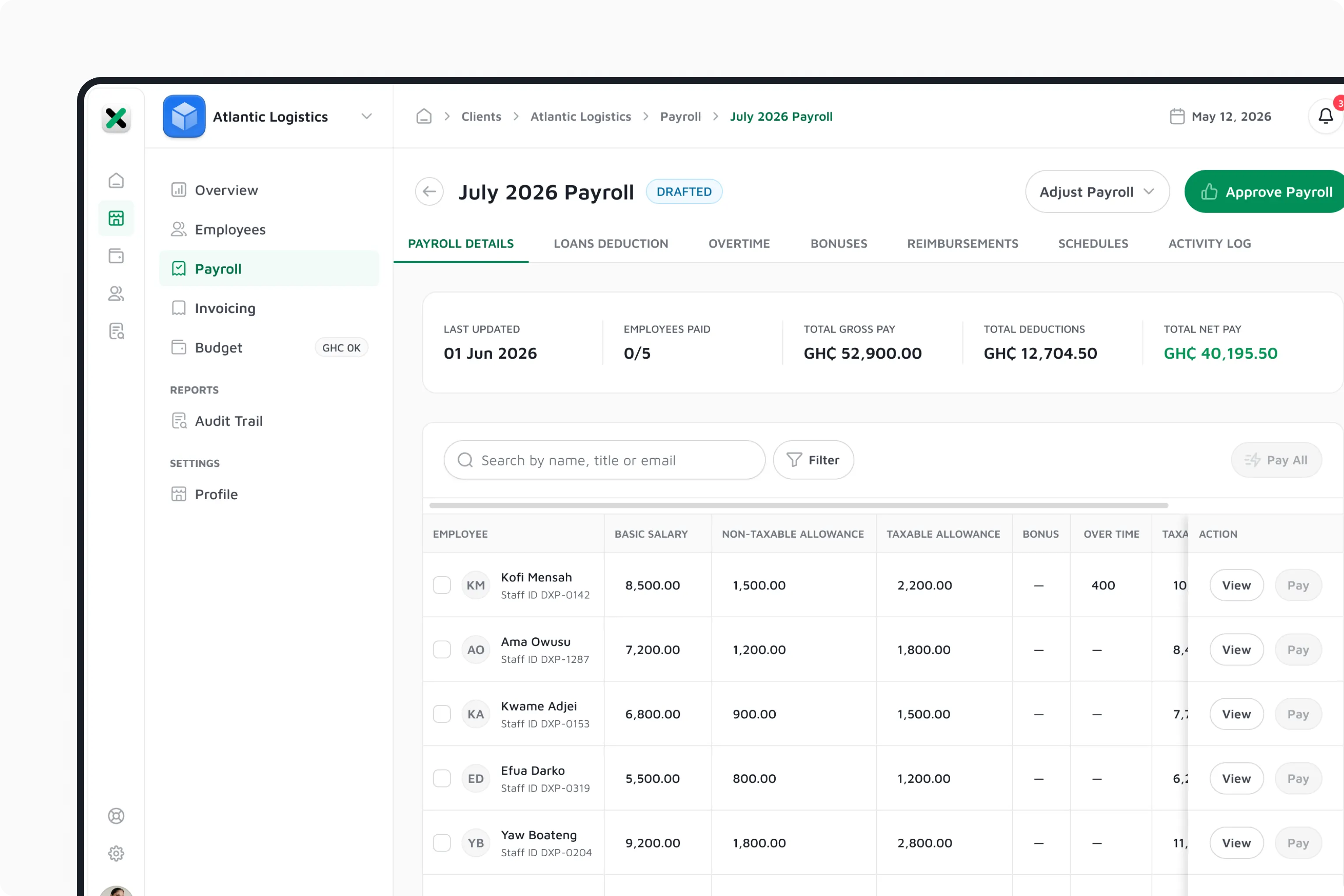Open the people icon in left rail
The width and height of the screenshot is (1344, 896).
coord(116,293)
